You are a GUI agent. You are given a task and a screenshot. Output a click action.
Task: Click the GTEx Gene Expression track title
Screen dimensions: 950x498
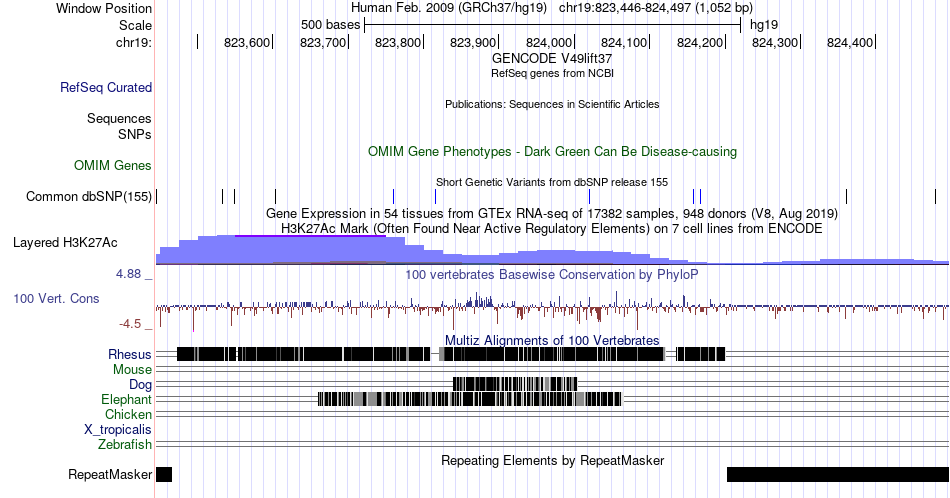click(552, 213)
